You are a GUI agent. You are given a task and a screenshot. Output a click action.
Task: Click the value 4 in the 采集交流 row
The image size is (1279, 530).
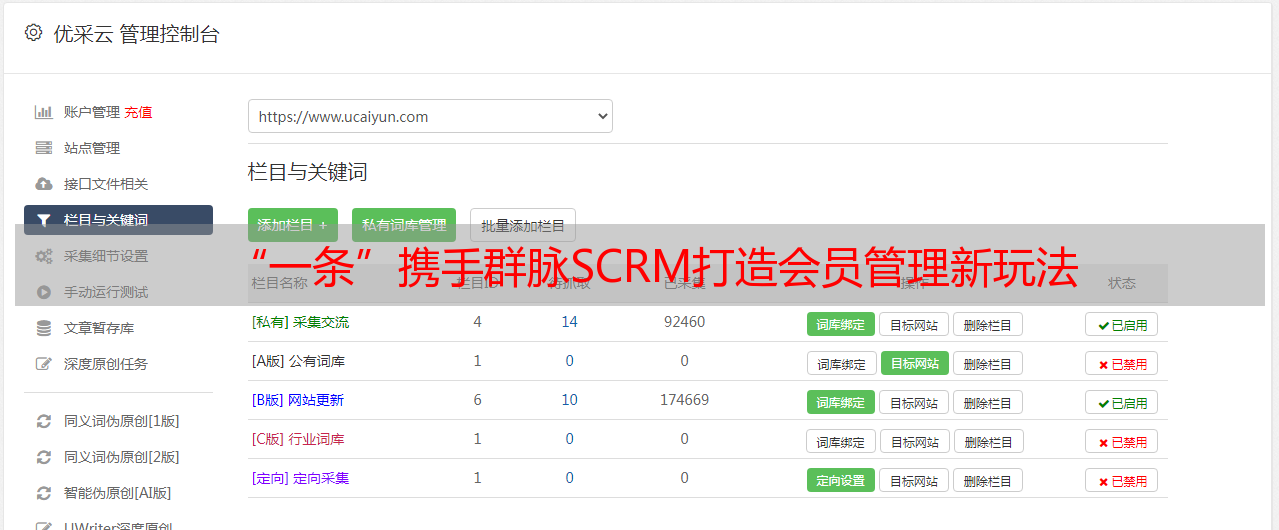477,322
